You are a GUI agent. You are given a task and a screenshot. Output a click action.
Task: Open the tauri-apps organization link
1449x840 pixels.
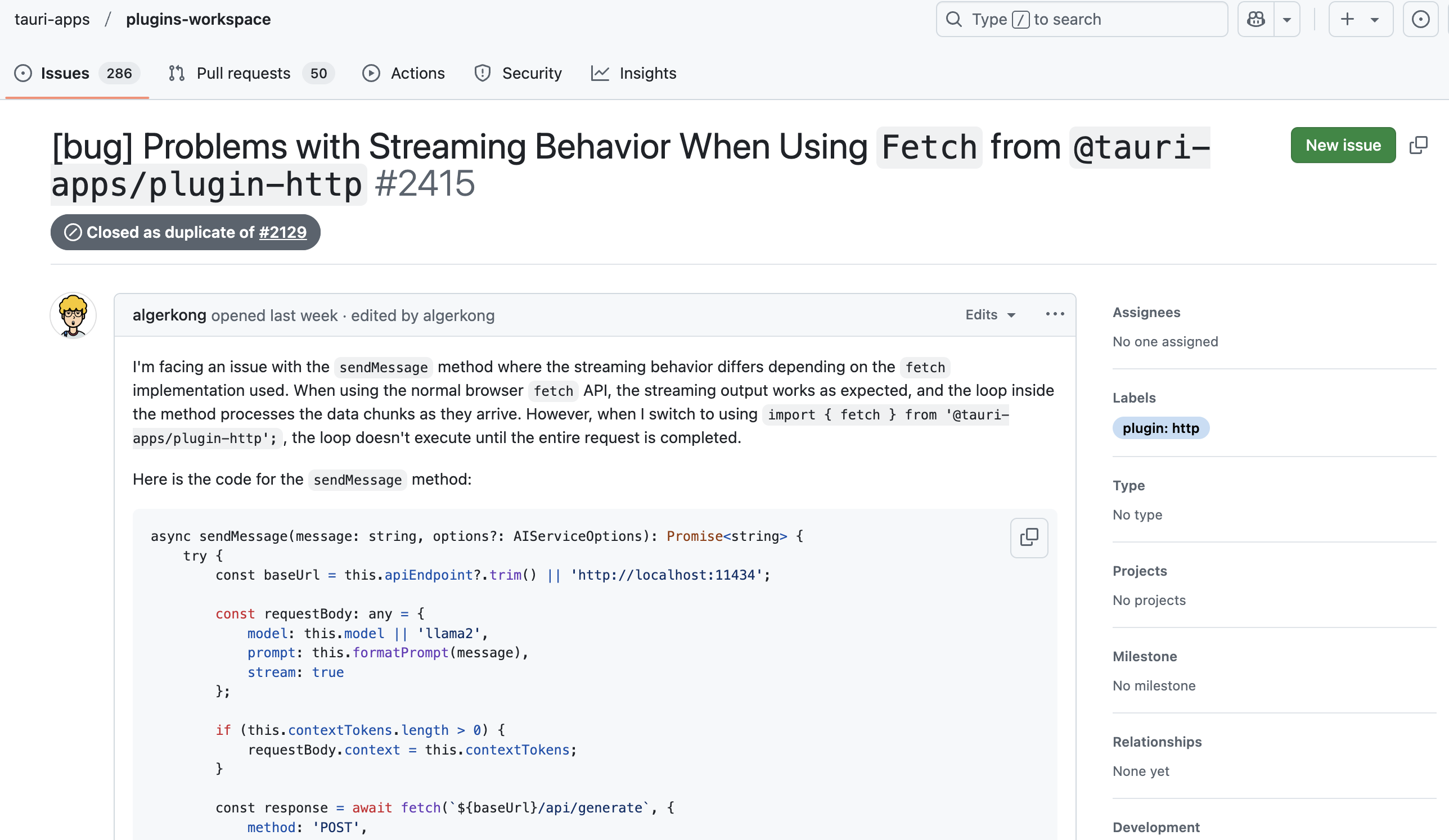click(52, 20)
